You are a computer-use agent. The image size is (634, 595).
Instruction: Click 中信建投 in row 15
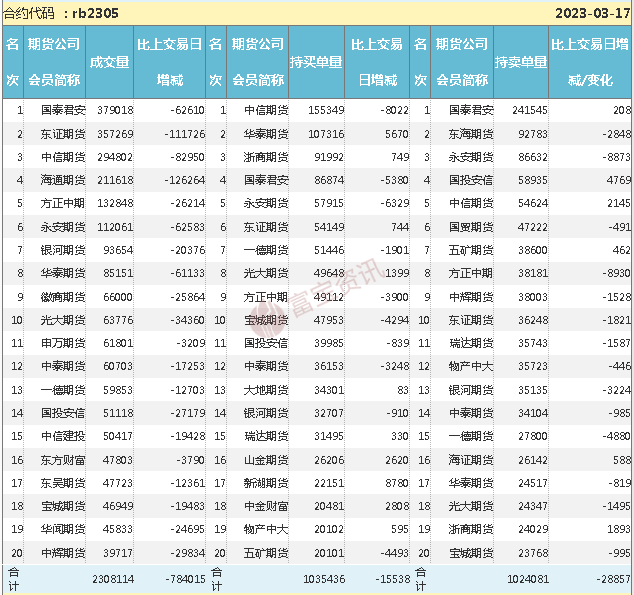tap(63, 436)
